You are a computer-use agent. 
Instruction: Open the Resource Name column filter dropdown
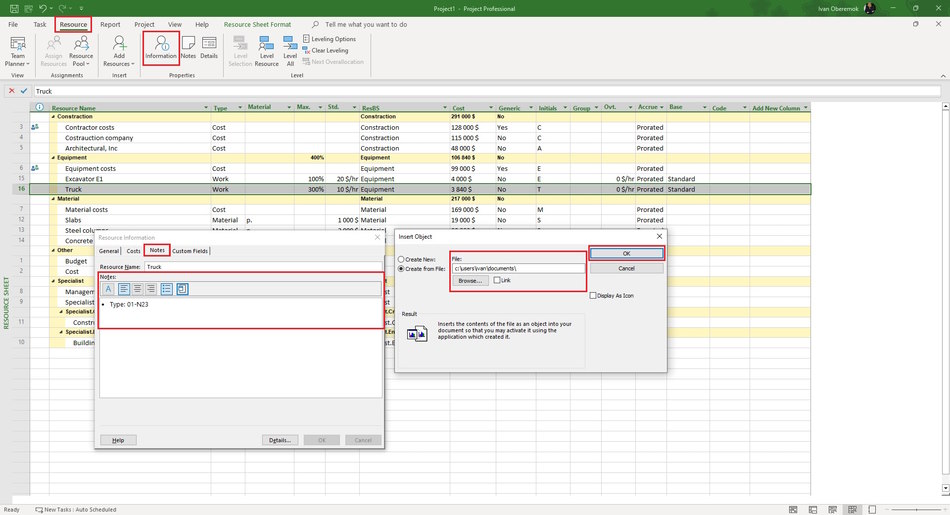click(206, 108)
